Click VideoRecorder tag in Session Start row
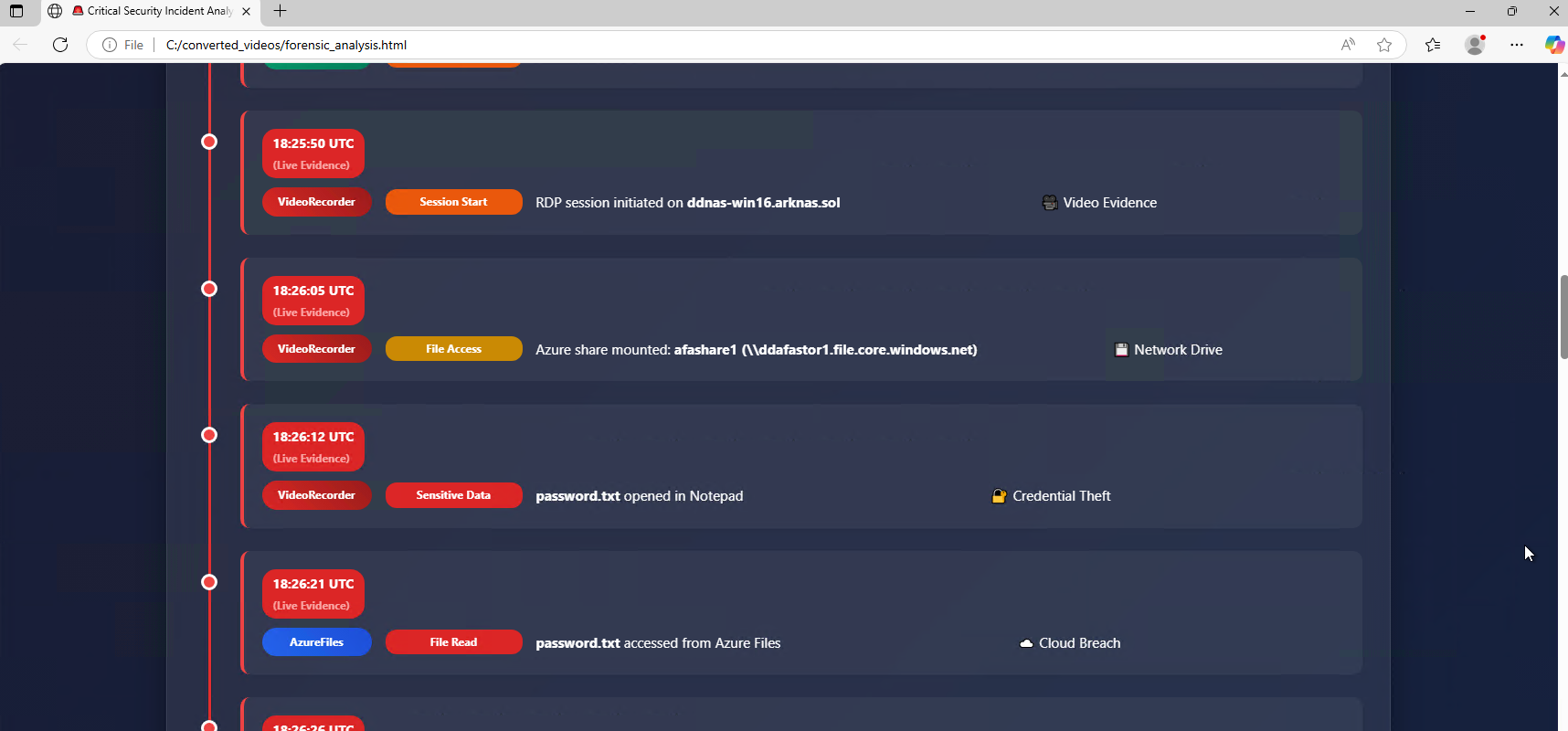Screen dimensions: 1568x731 317,202
